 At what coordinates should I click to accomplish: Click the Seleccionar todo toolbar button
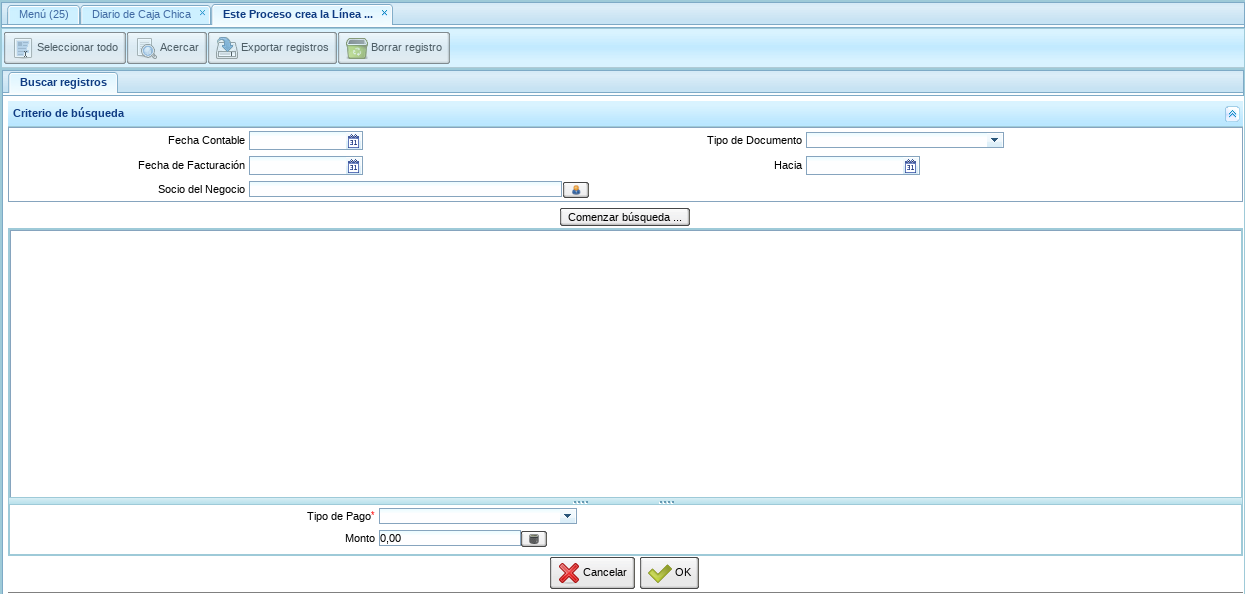point(65,48)
